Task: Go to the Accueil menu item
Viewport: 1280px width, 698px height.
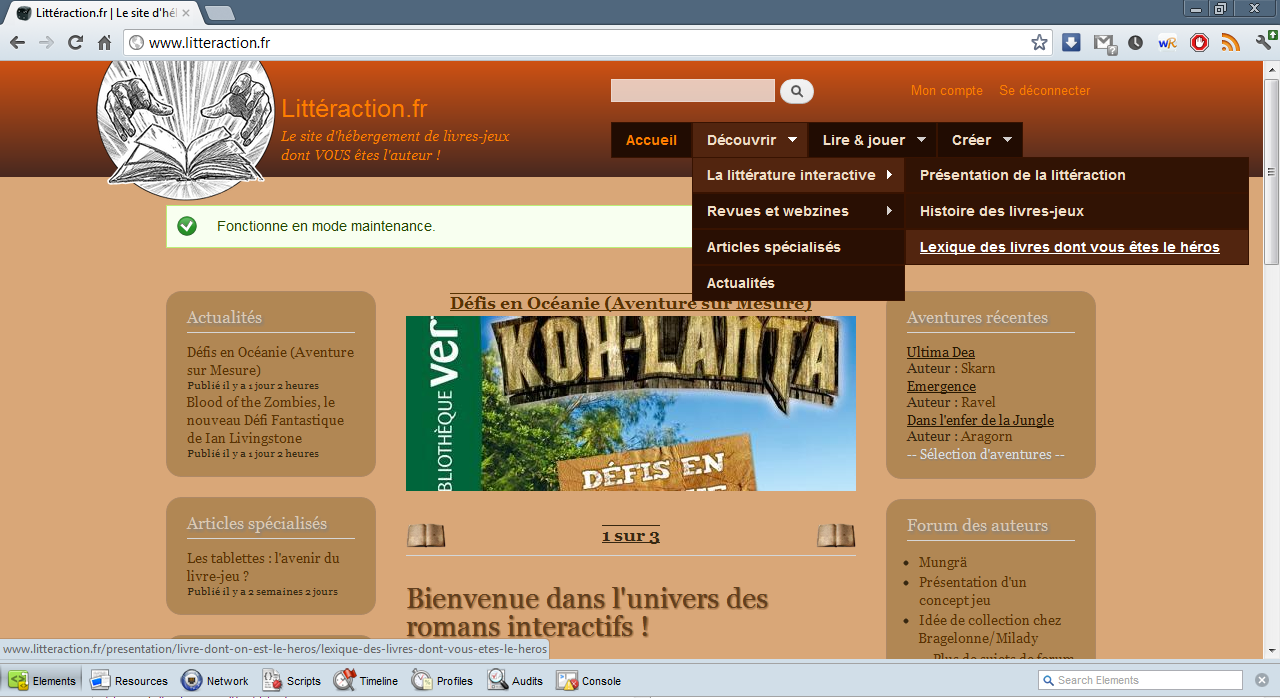Action: pos(651,140)
